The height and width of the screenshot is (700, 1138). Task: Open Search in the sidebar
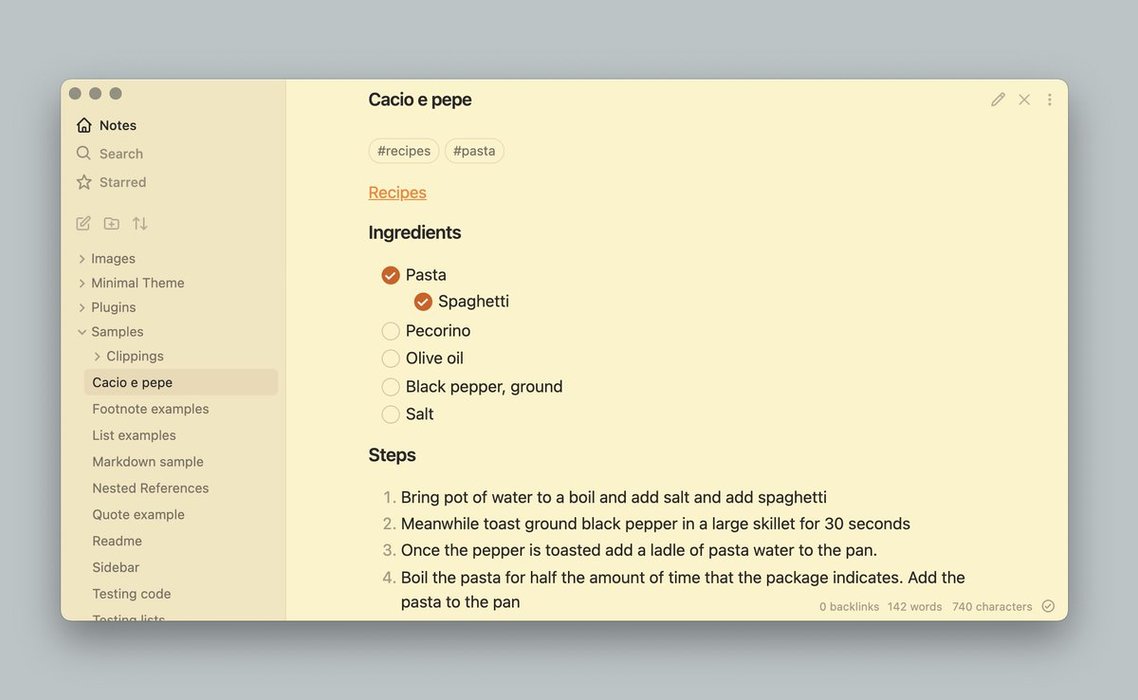(x=120, y=154)
